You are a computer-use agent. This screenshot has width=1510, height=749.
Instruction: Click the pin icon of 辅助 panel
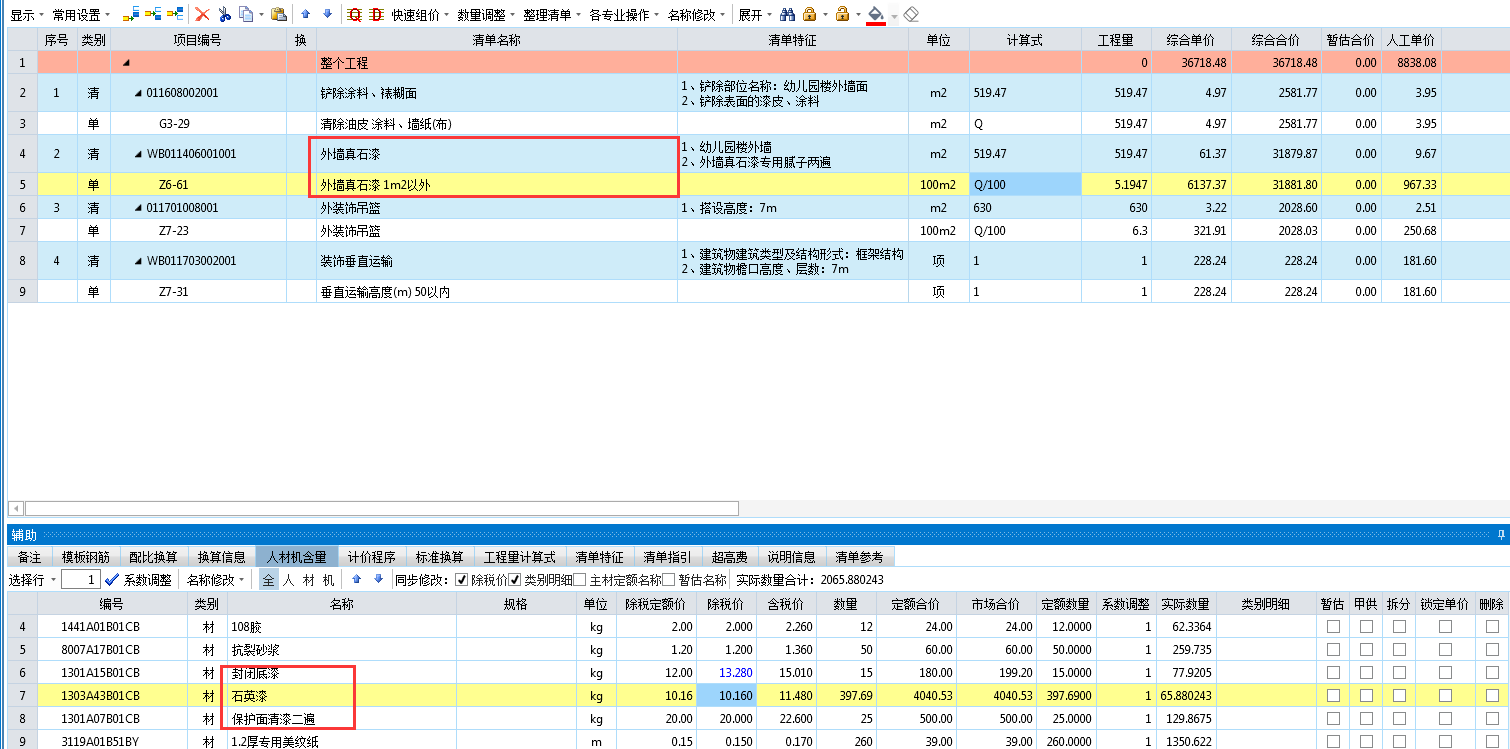point(1501,535)
